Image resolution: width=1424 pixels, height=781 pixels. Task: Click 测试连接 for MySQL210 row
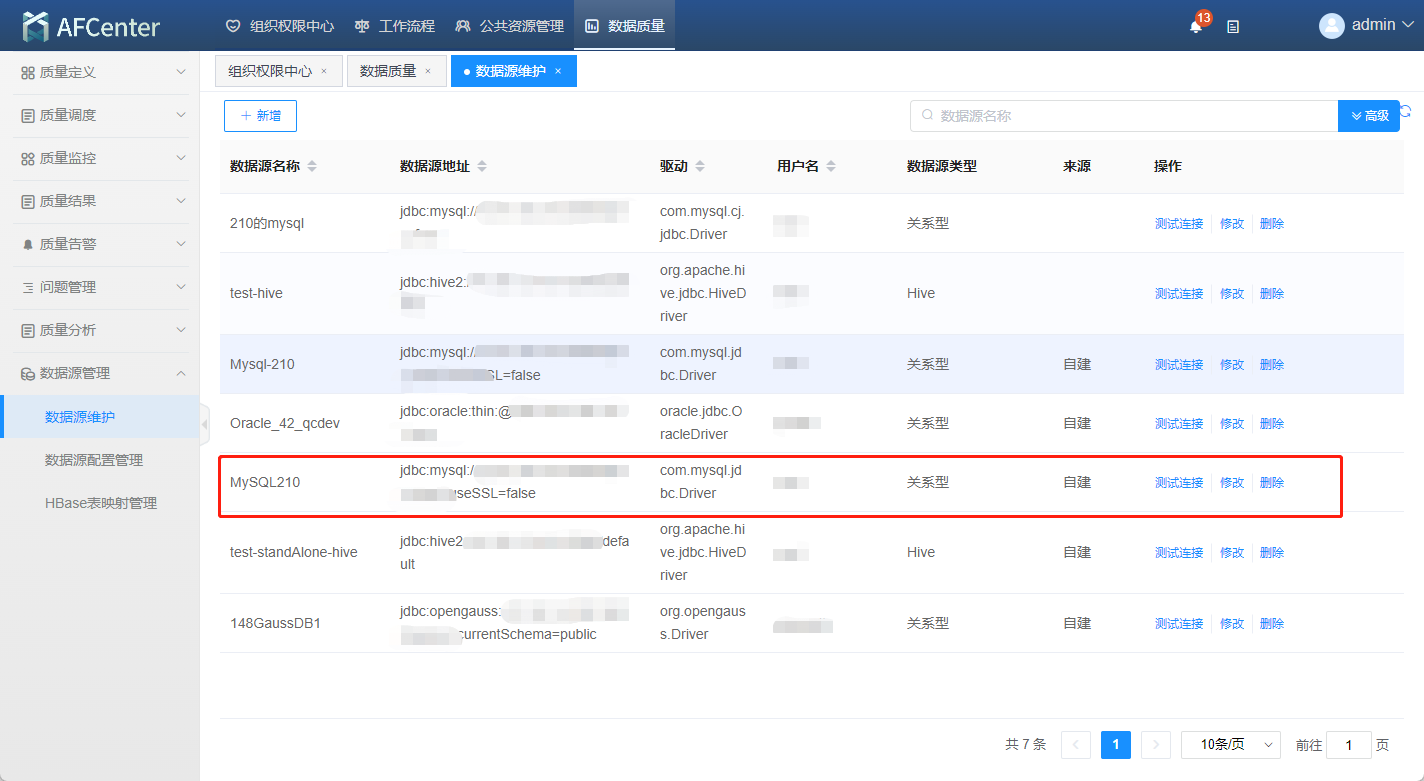1179,483
